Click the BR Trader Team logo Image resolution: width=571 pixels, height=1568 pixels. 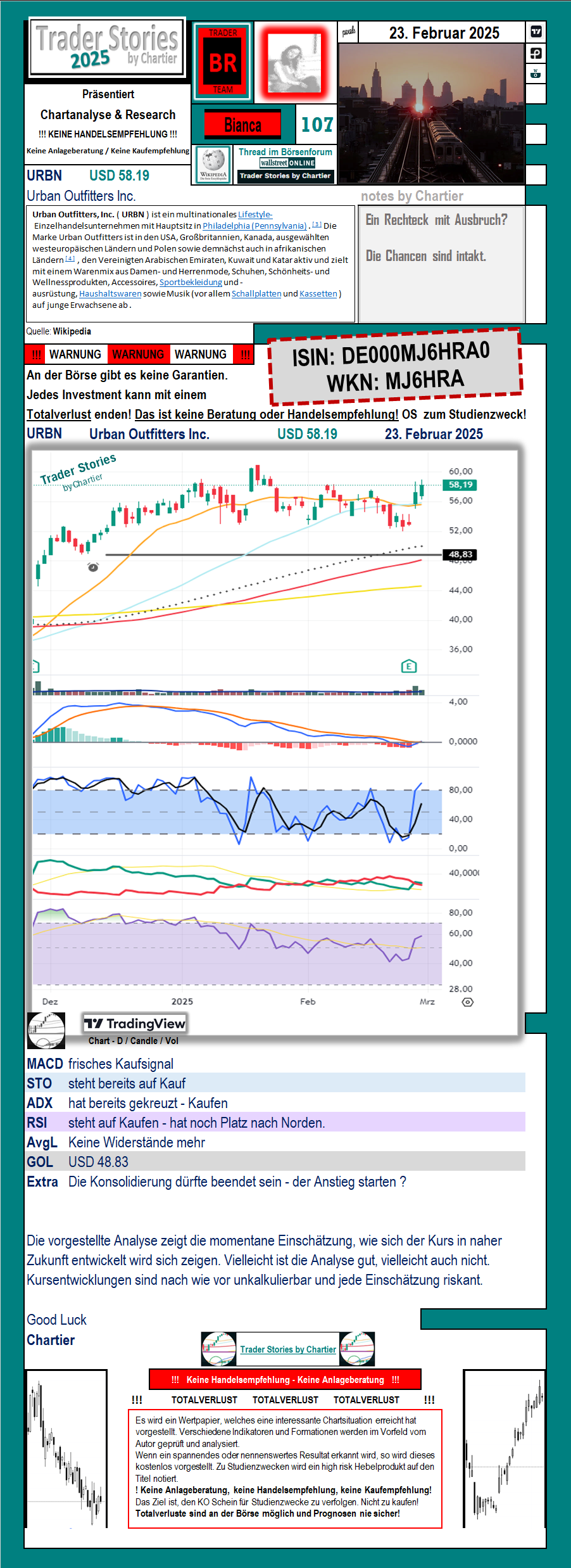pyautogui.click(x=223, y=61)
